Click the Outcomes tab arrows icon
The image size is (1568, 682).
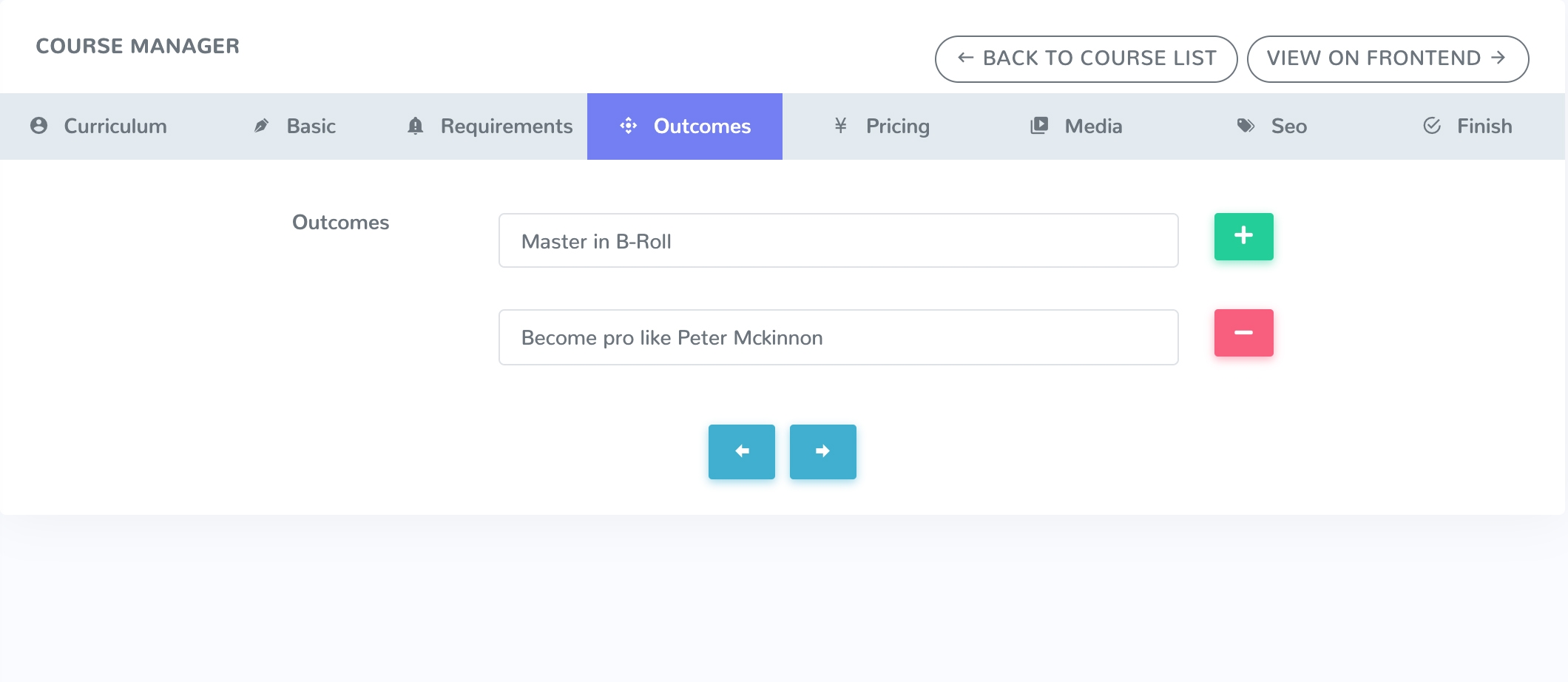629,126
